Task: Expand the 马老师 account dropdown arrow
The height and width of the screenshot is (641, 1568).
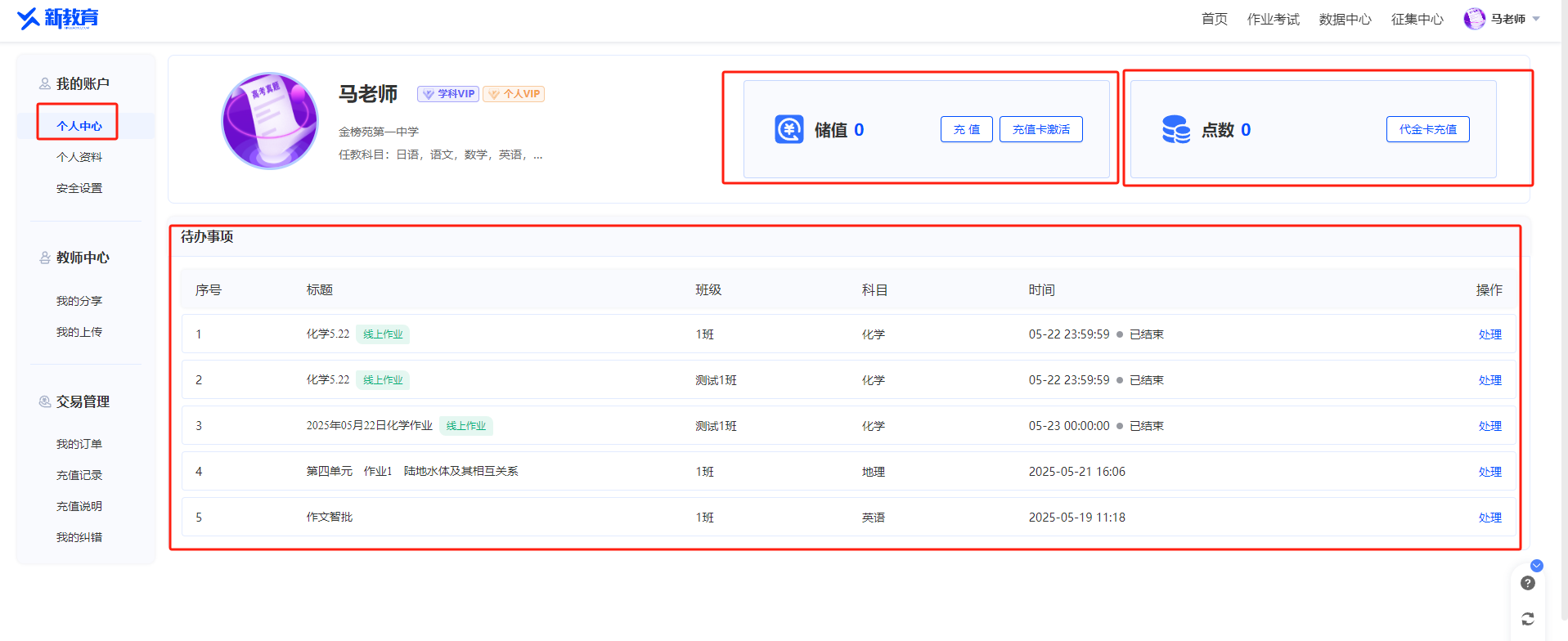Action: 1536,19
